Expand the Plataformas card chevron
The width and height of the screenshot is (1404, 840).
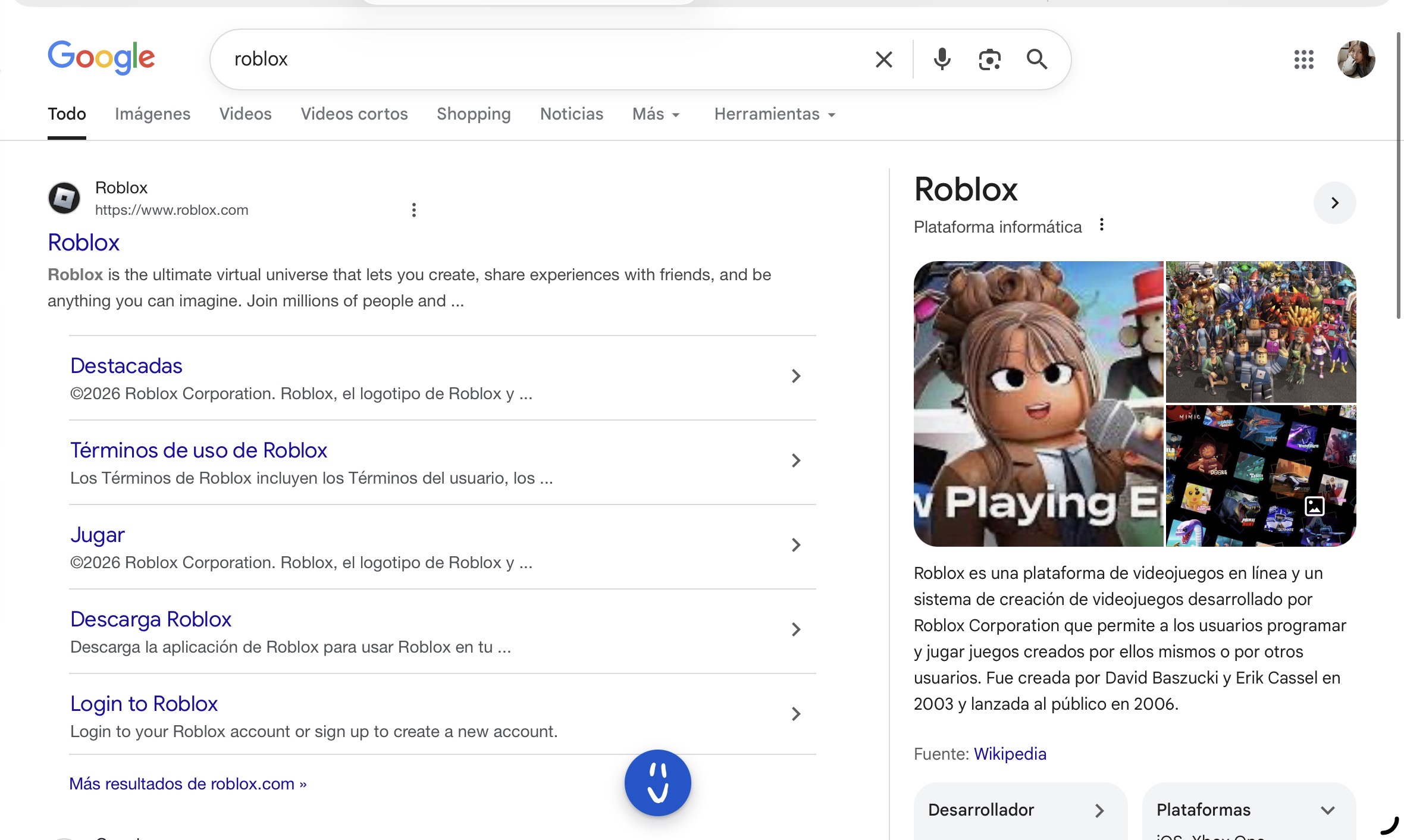click(x=1328, y=810)
